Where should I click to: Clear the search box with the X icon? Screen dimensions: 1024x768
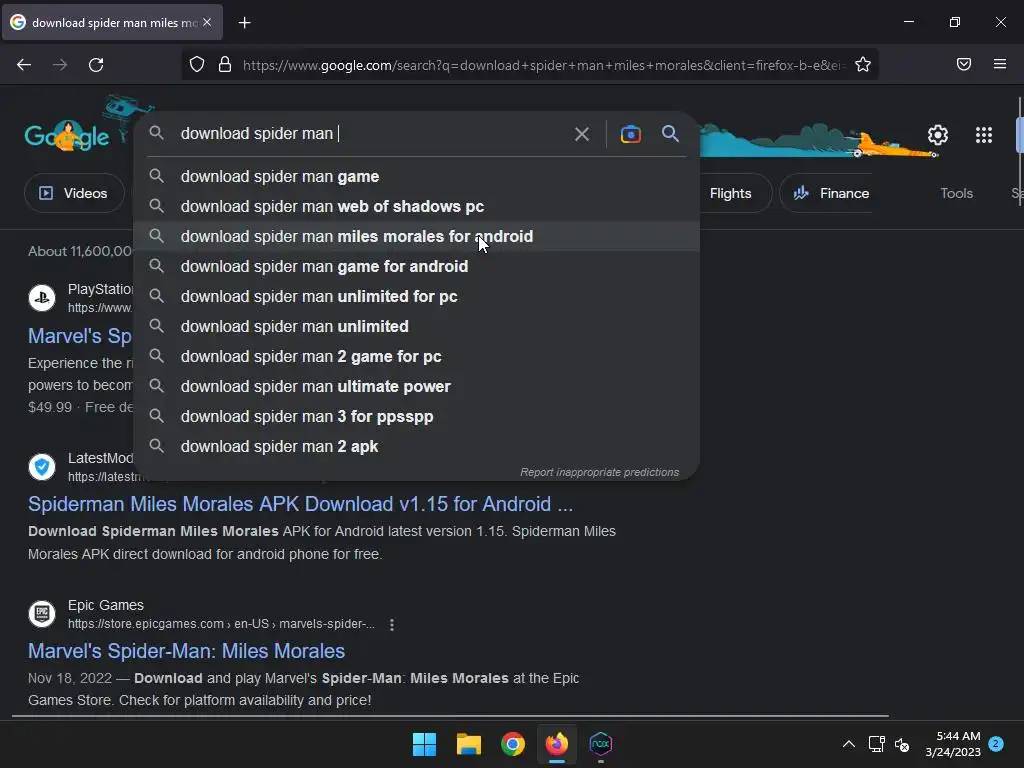[581, 135]
